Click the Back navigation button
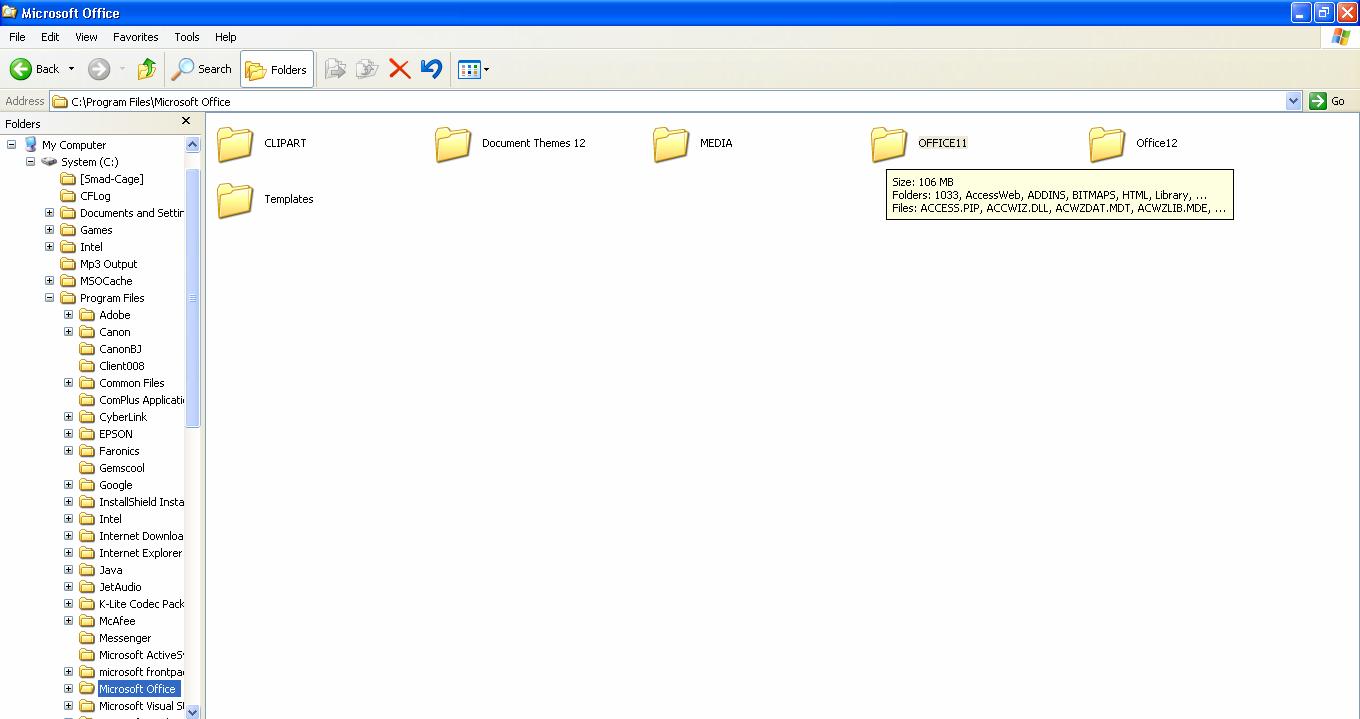 click(35, 69)
